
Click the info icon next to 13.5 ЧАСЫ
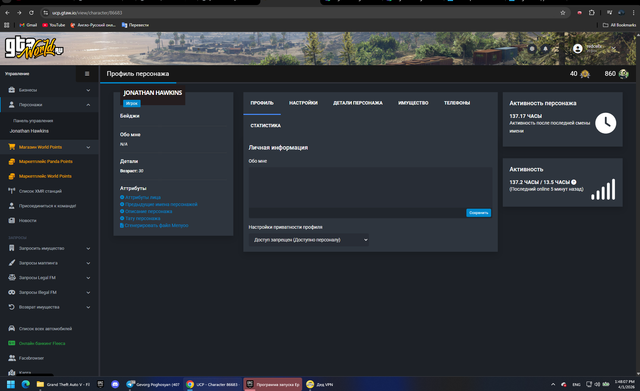point(574,182)
